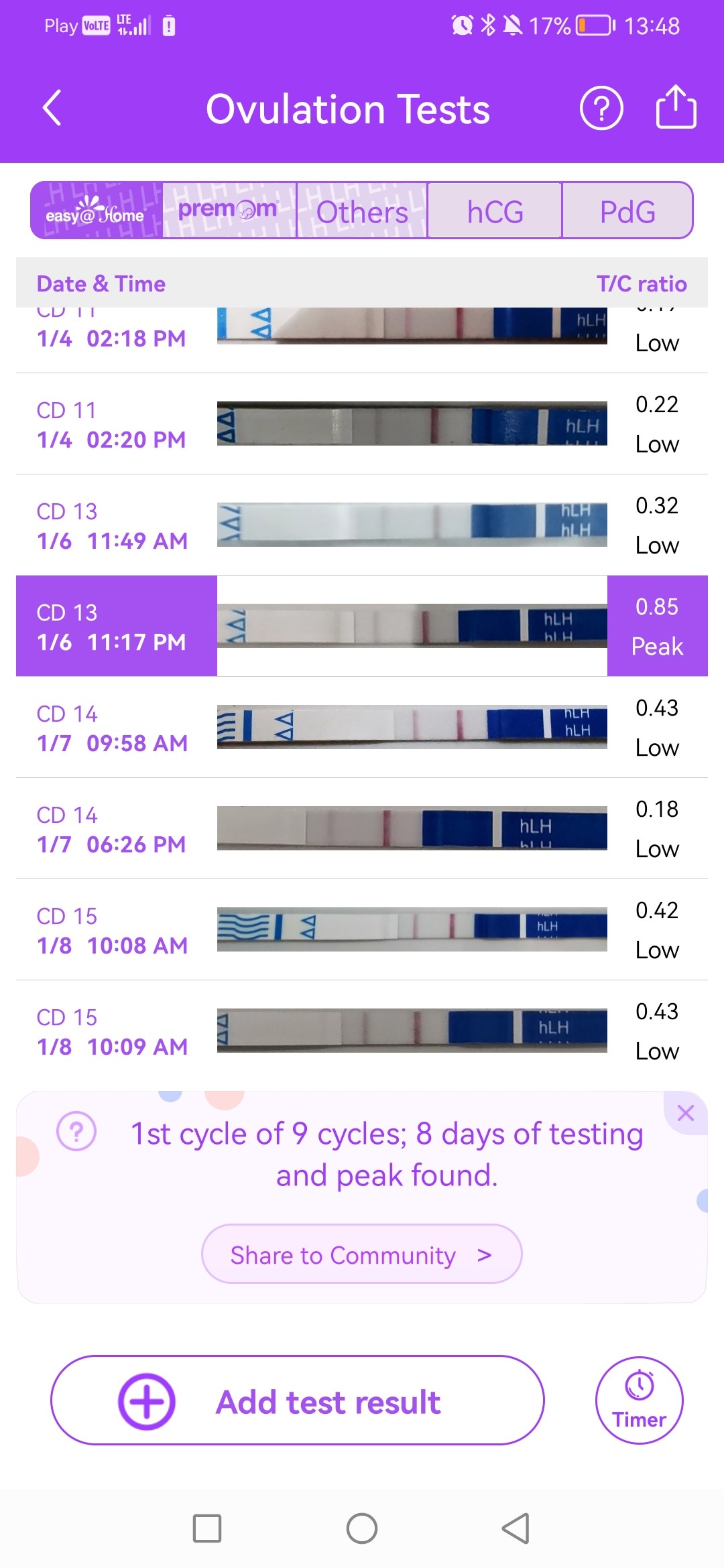Switch to the Premom tab
The image size is (724, 1568).
point(229,210)
